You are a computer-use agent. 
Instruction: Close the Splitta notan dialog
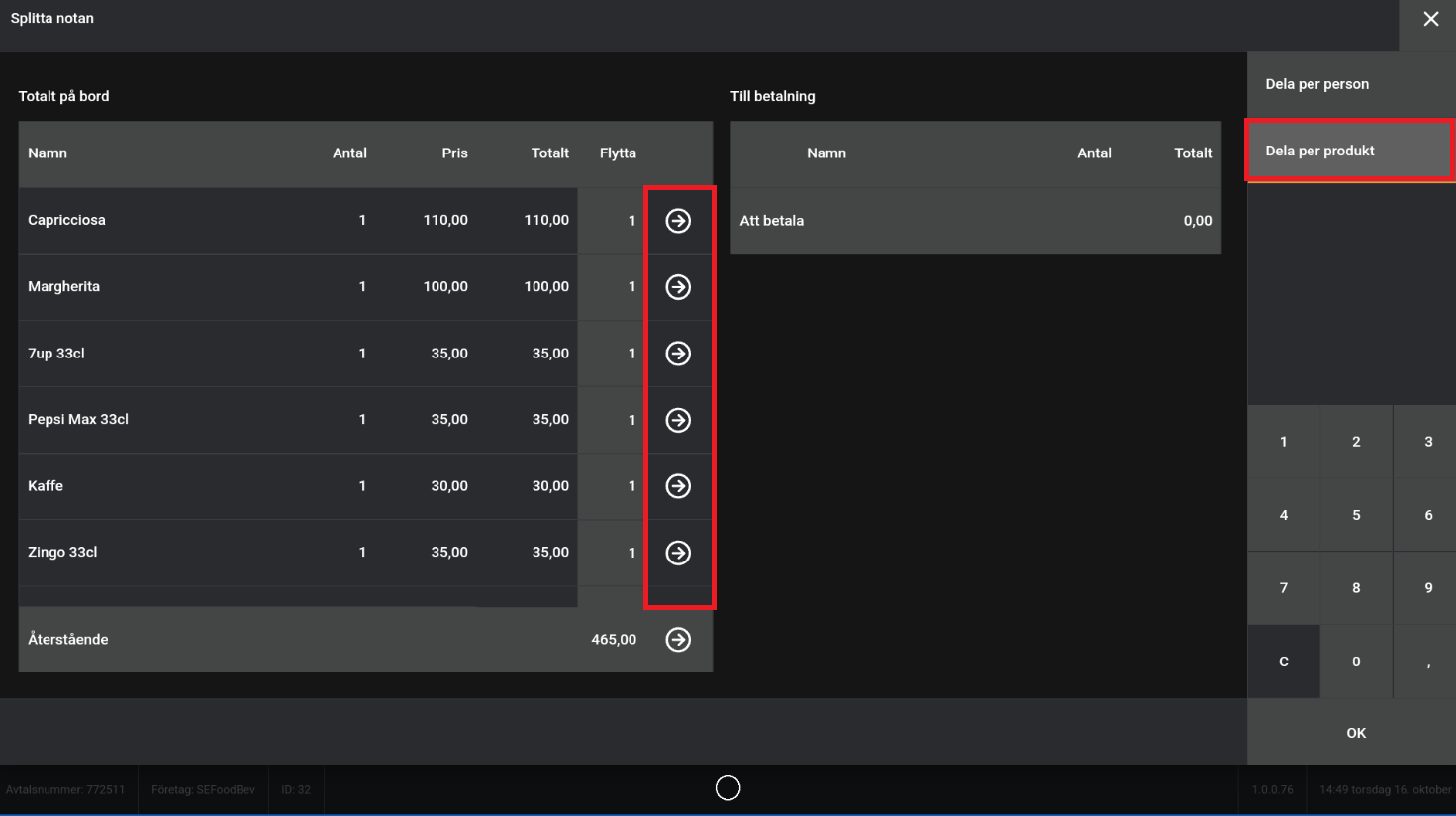click(x=1430, y=20)
